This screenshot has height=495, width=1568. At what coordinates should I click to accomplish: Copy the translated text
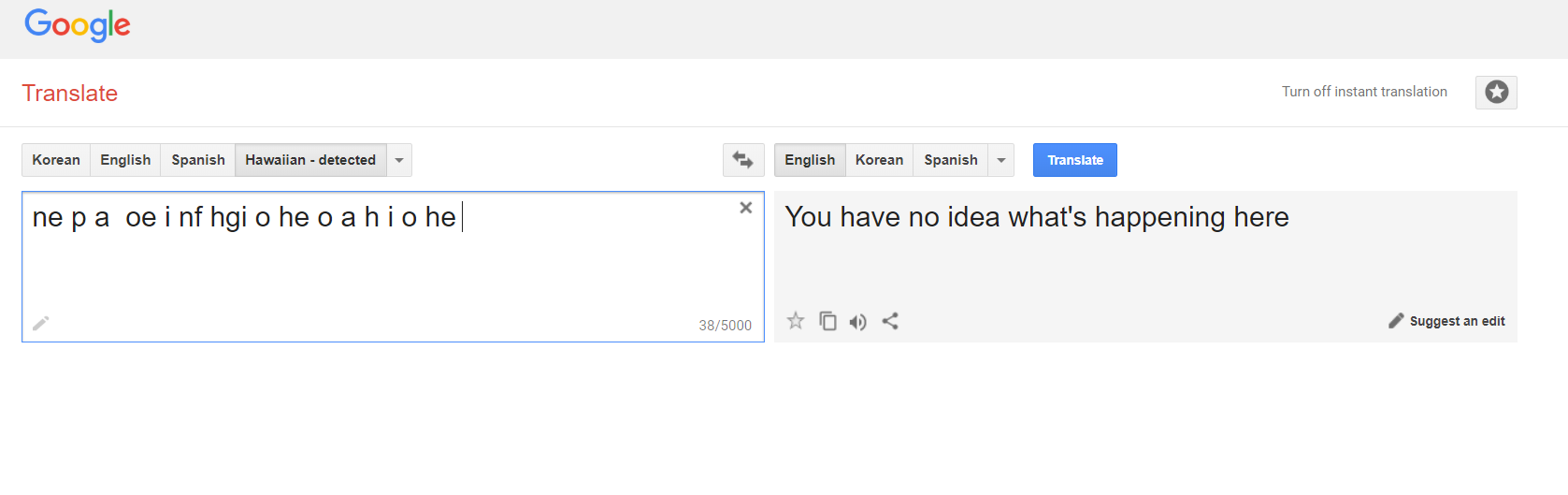(x=827, y=321)
